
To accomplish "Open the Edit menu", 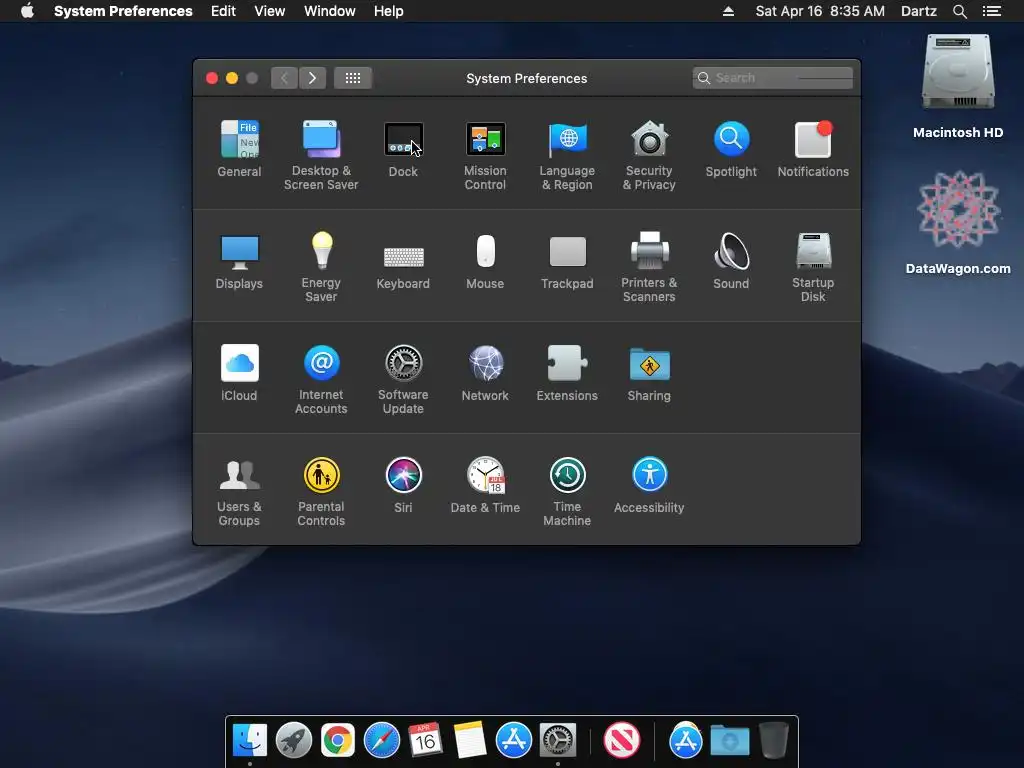I will click(x=223, y=11).
